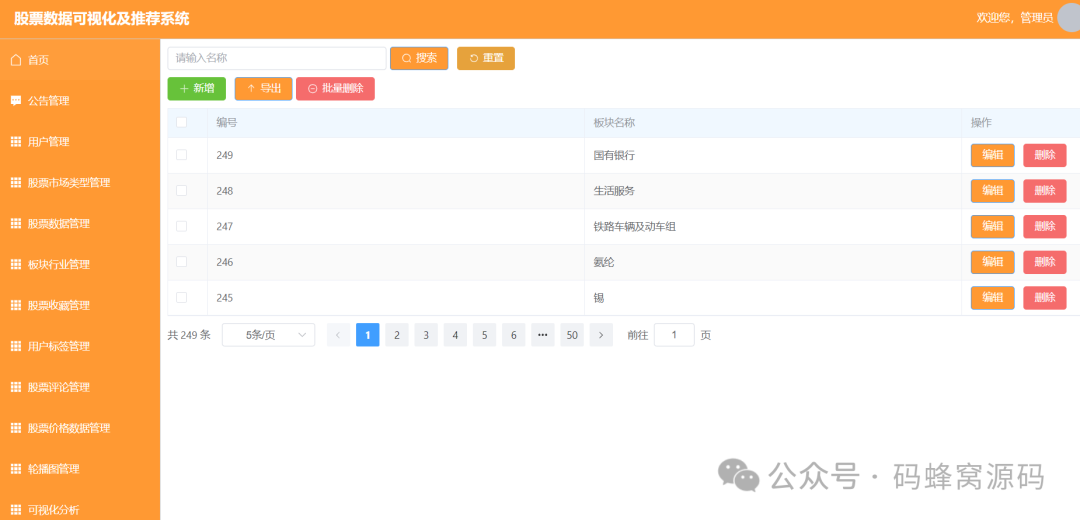The width and height of the screenshot is (1080, 520).
Task: Go to page 3
Action: pos(426,335)
